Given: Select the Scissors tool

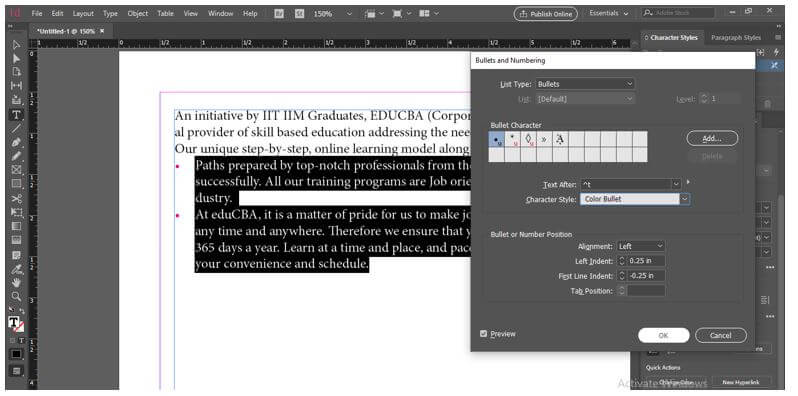Looking at the screenshot, I should pos(16,199).
